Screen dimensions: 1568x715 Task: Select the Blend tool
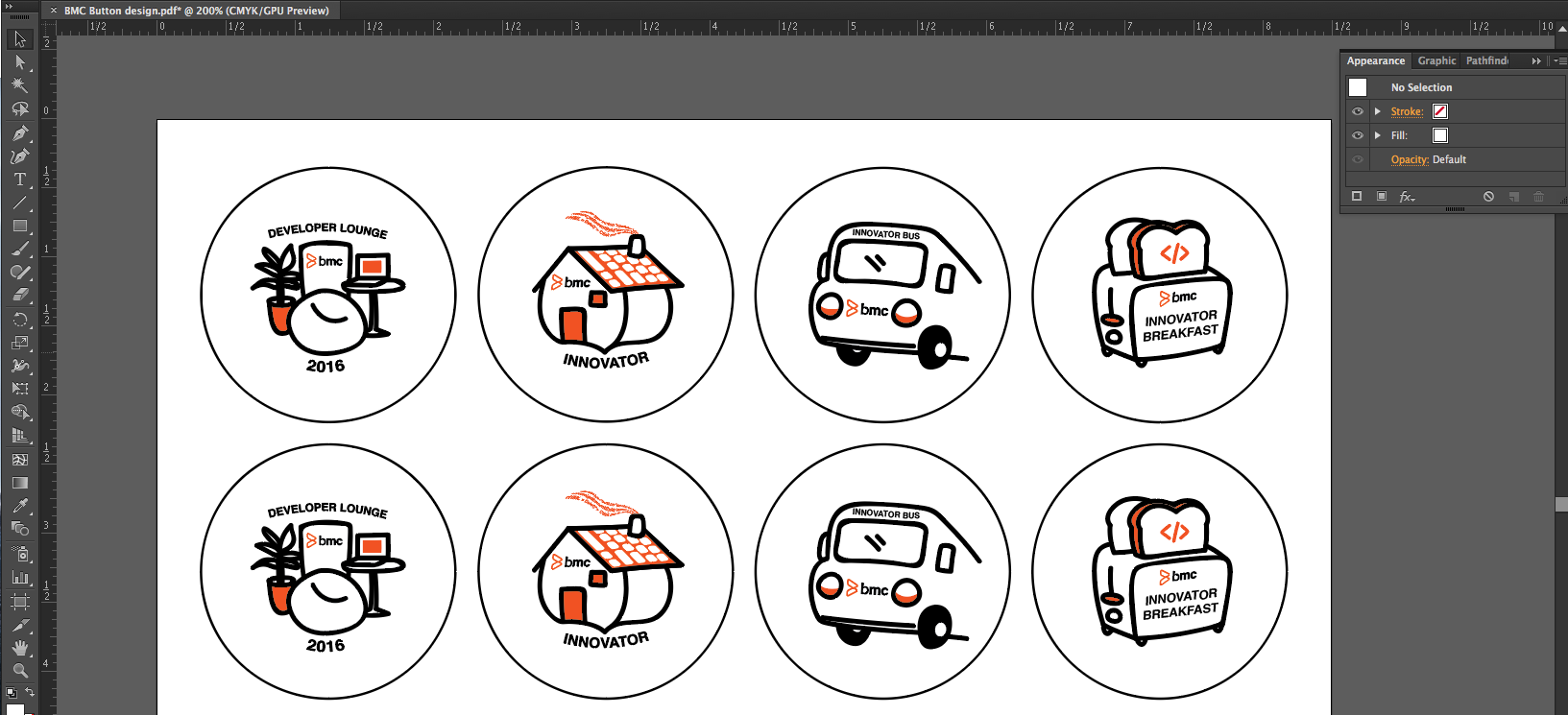pos(19,529)
